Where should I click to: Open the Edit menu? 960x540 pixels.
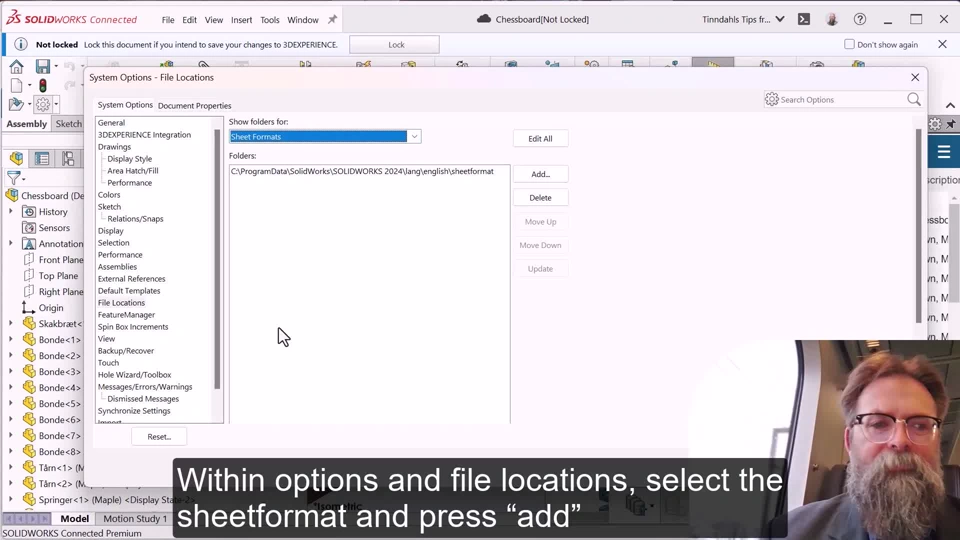click(x=189, y=20)
